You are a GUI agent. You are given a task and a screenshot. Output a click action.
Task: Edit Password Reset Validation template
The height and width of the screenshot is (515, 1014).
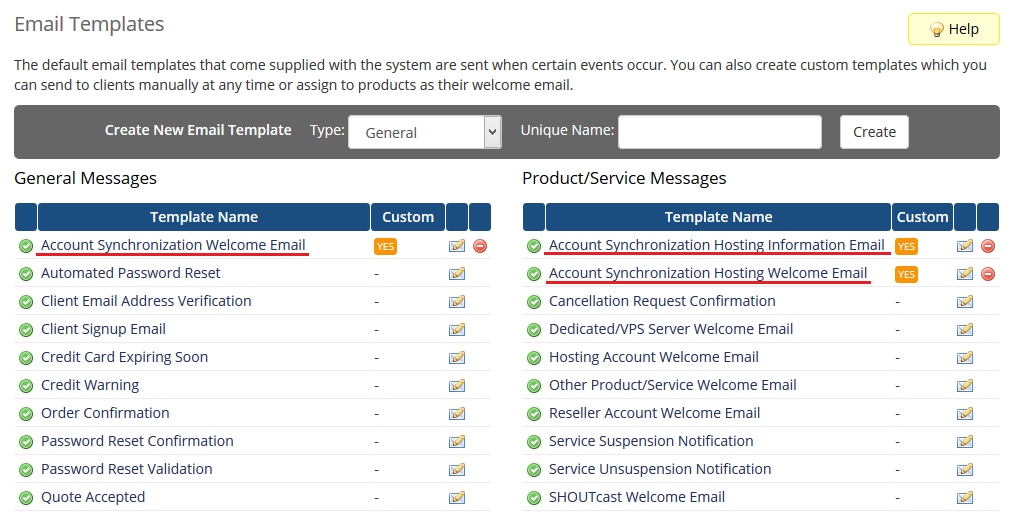[x=457, y=470]
